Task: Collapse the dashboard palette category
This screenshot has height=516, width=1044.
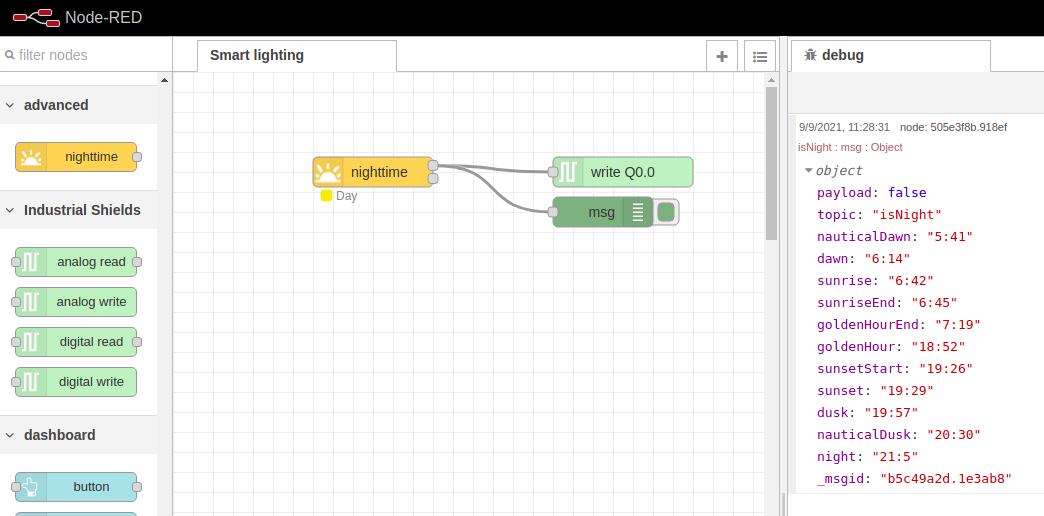Action: click(10, 435)
